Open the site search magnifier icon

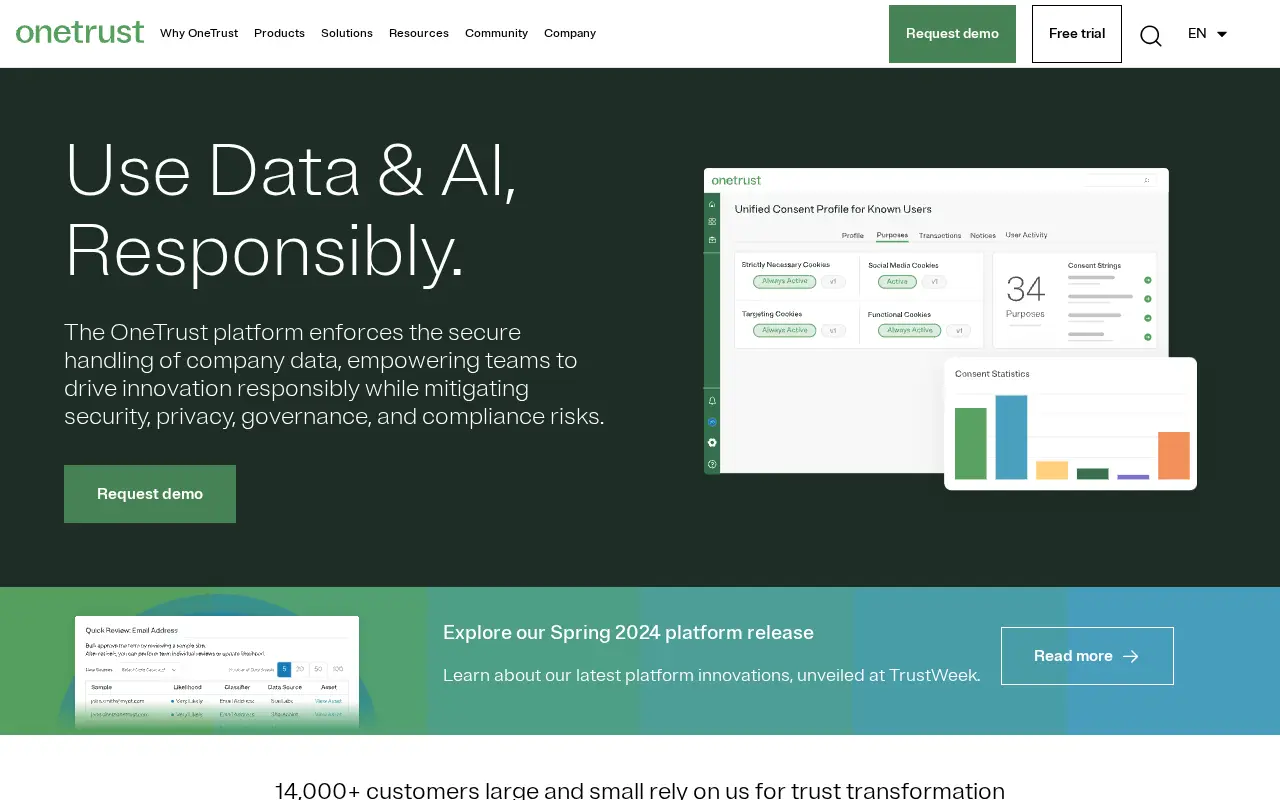pyautogui.click(x=1151, y=35)
